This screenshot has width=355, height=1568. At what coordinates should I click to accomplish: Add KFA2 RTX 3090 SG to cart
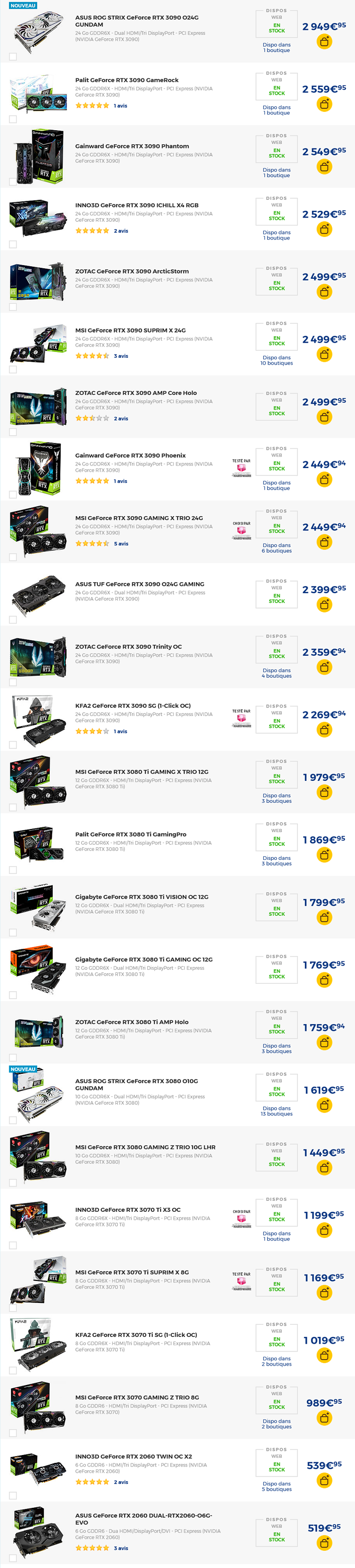click(325, 730)
